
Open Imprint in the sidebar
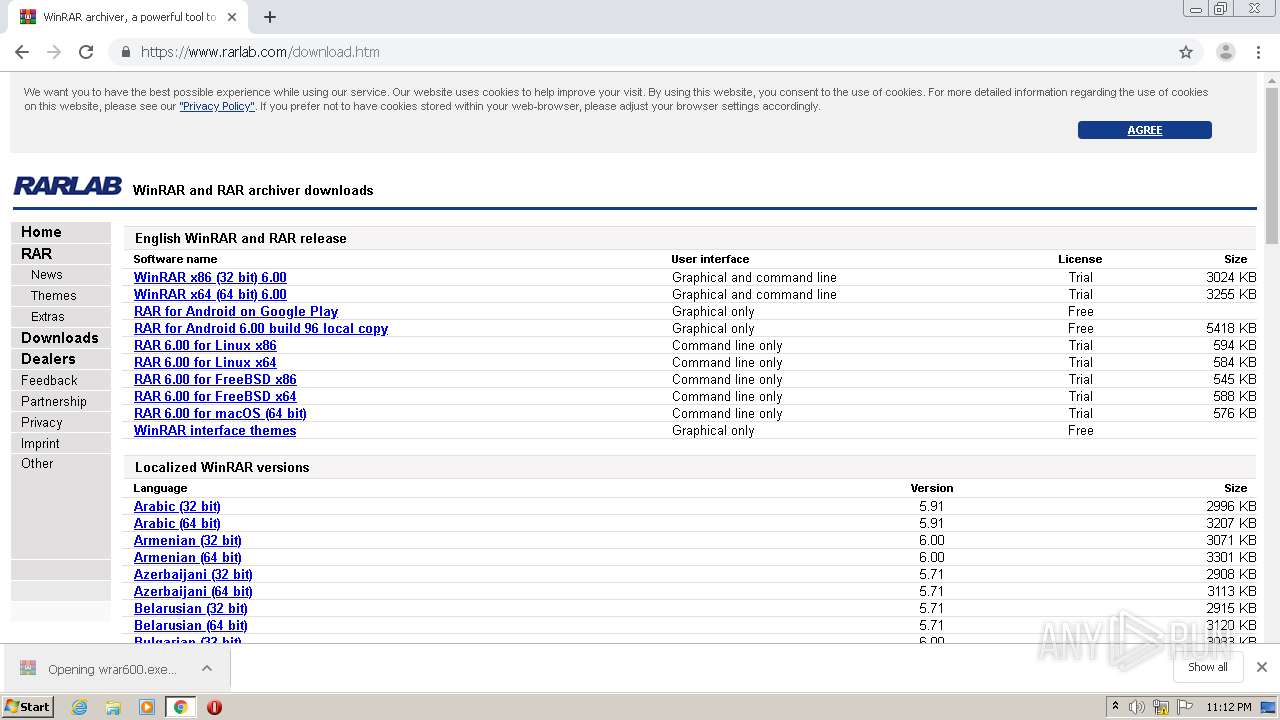tap(40, 443)
